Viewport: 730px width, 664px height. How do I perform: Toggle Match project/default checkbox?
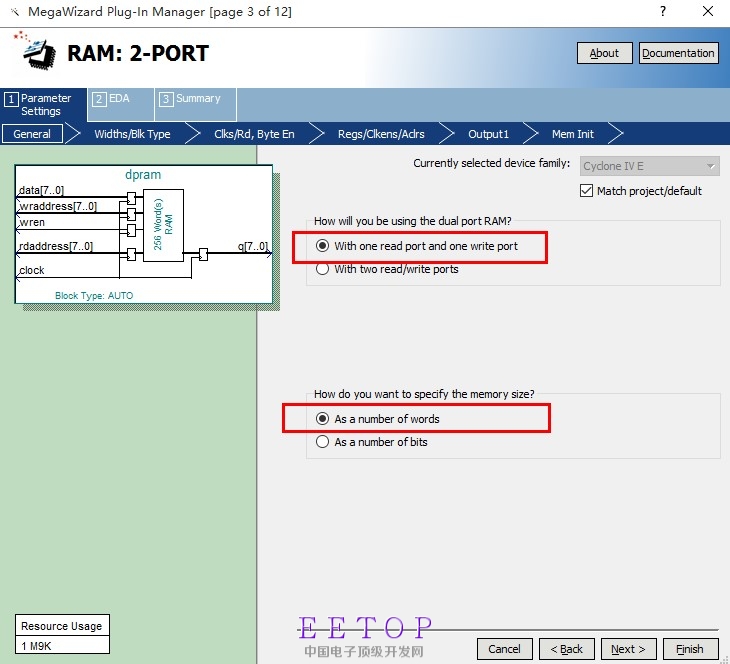click(x=587, y=191)
